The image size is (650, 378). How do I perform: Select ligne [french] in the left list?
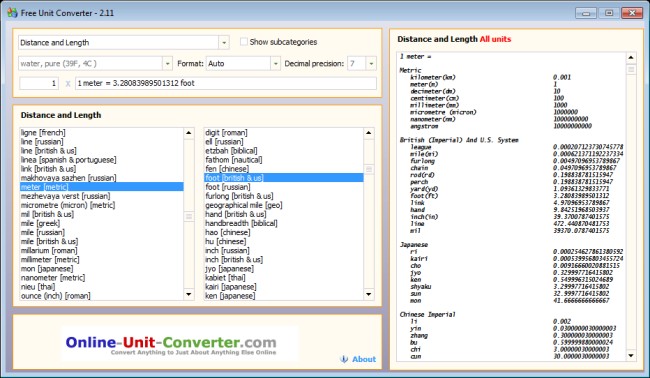point(102,133)
